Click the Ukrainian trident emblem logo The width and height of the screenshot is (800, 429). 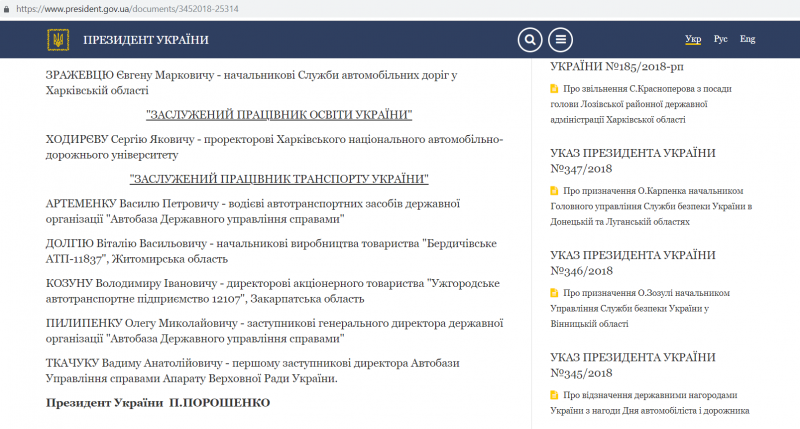tap(58, 39)
